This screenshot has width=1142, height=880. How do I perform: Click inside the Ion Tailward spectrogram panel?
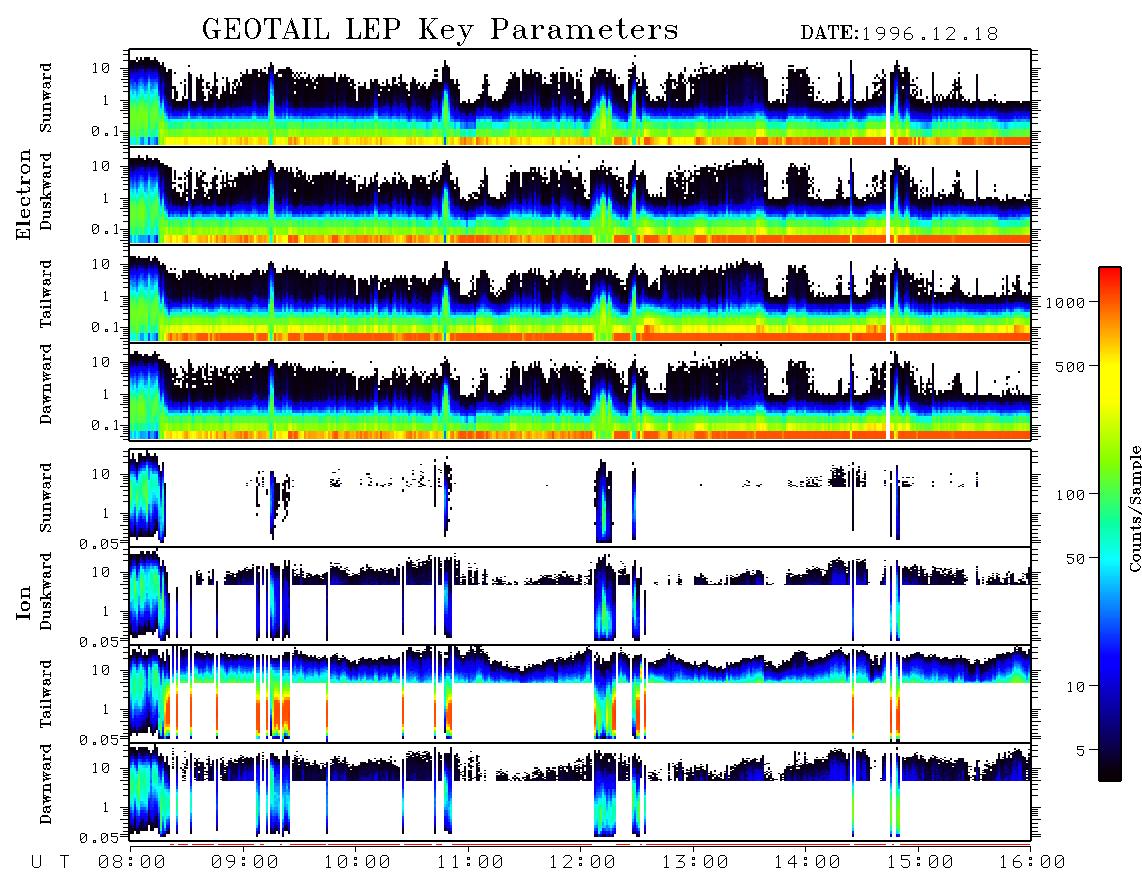click(580, 694)
